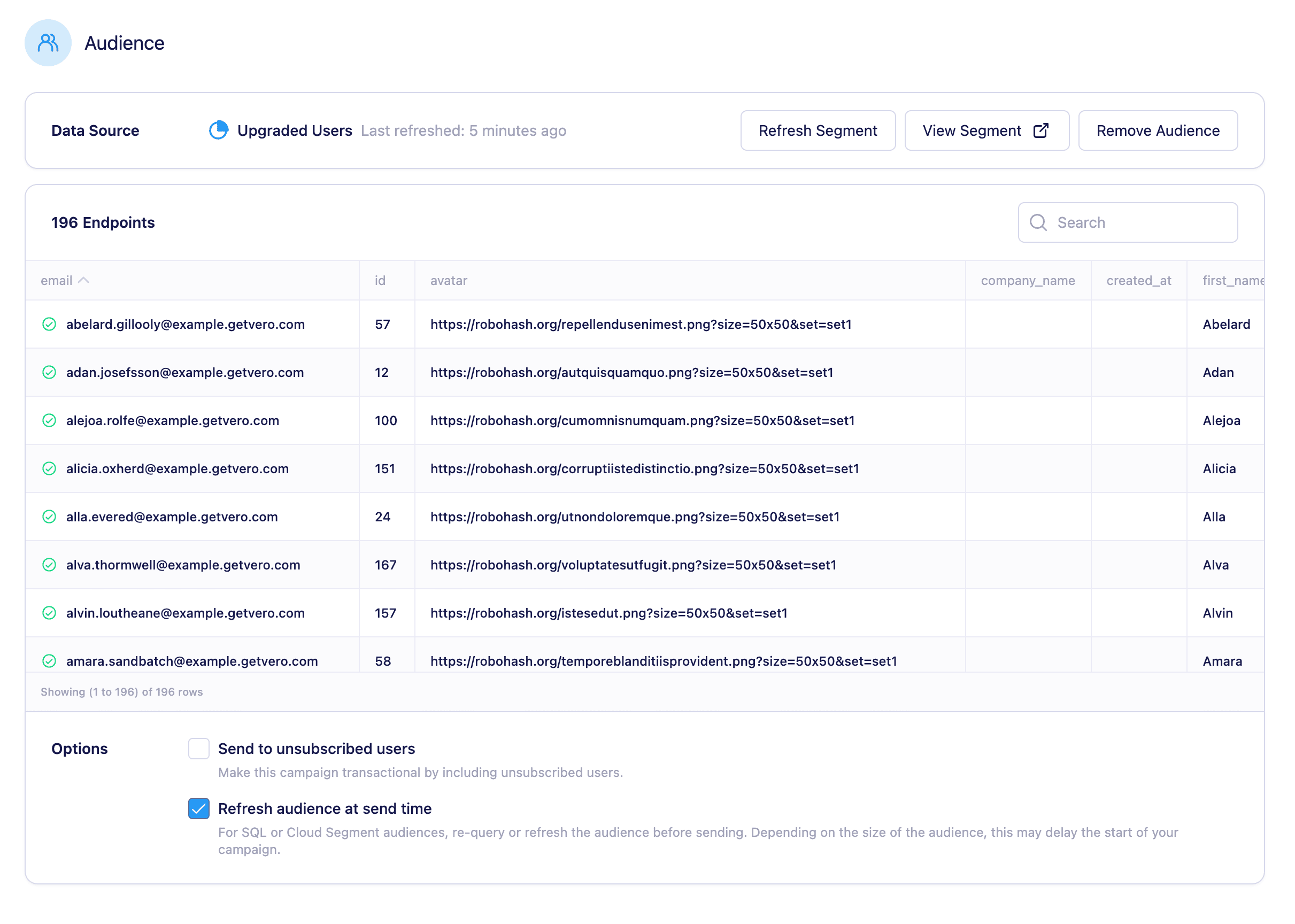Sort by the id column header

point(380,281)
